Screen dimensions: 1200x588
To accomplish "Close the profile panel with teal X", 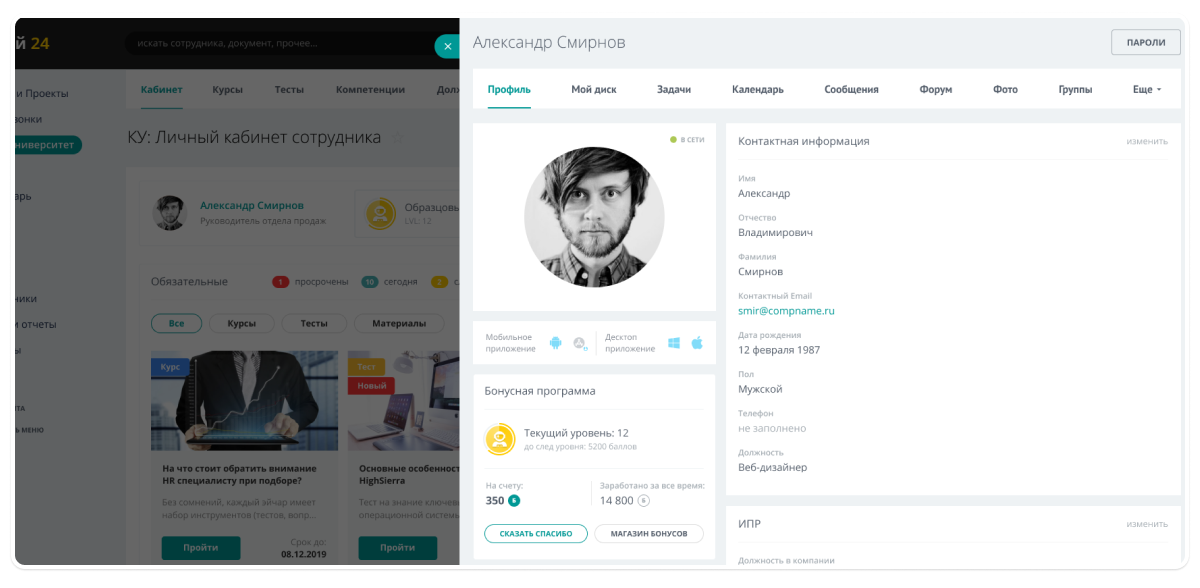I will 447,46.
